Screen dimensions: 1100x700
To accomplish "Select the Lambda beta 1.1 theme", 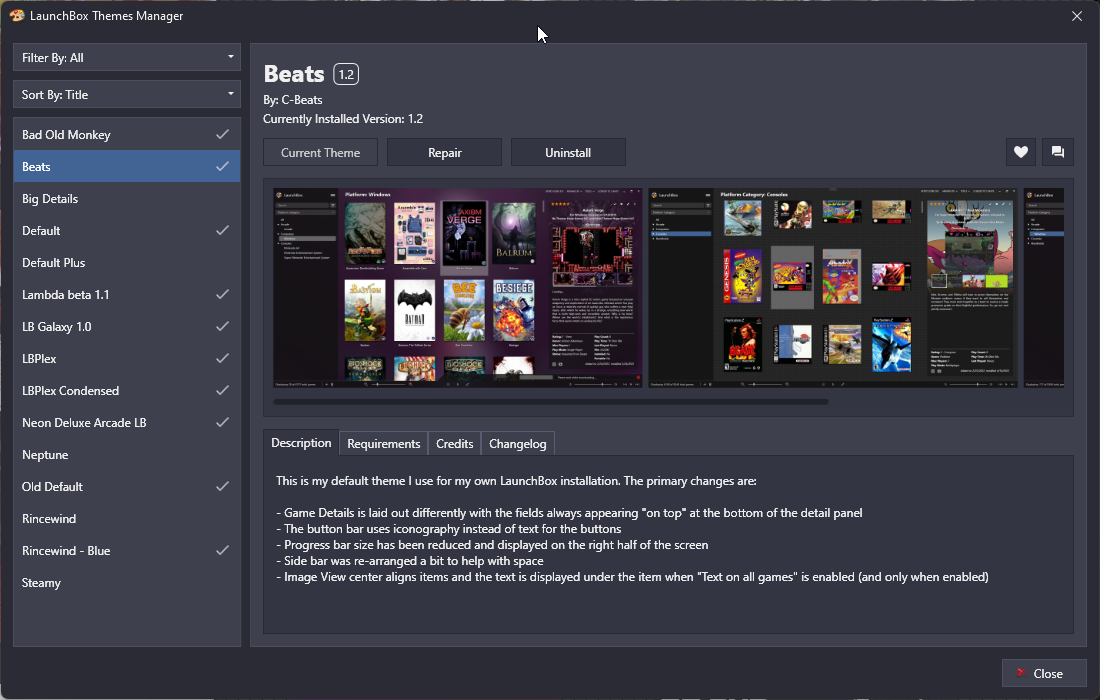I will tap(127, 295).
